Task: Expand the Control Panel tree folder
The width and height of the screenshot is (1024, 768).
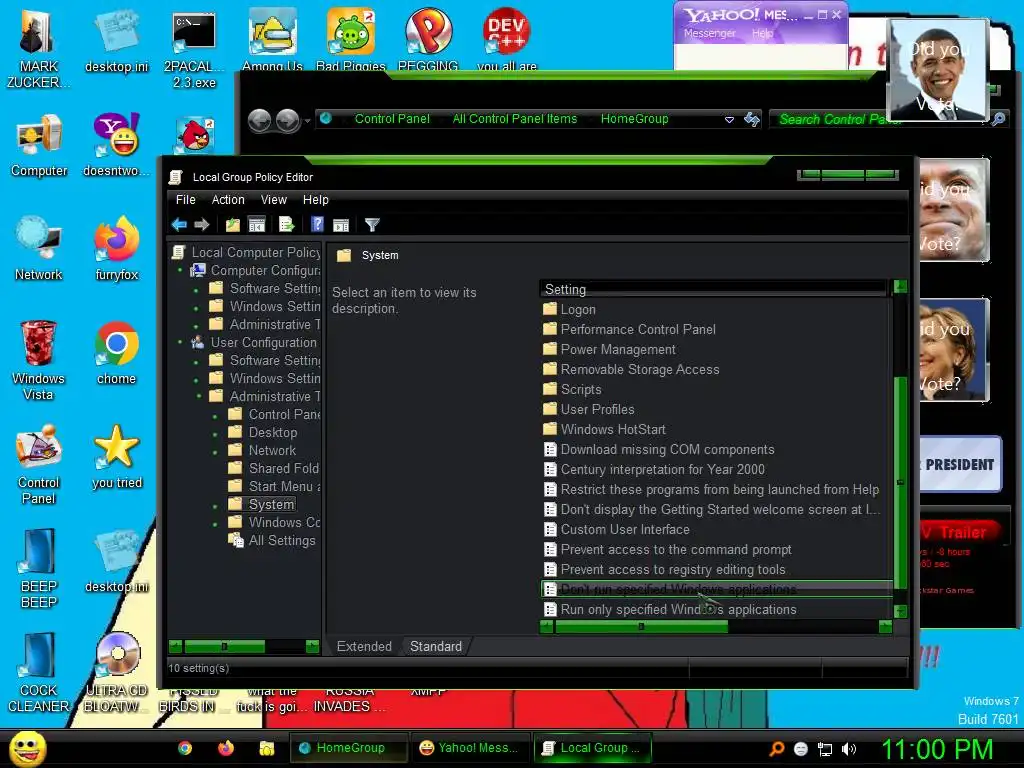Action: pyautogui.click(x=216, y=415)
